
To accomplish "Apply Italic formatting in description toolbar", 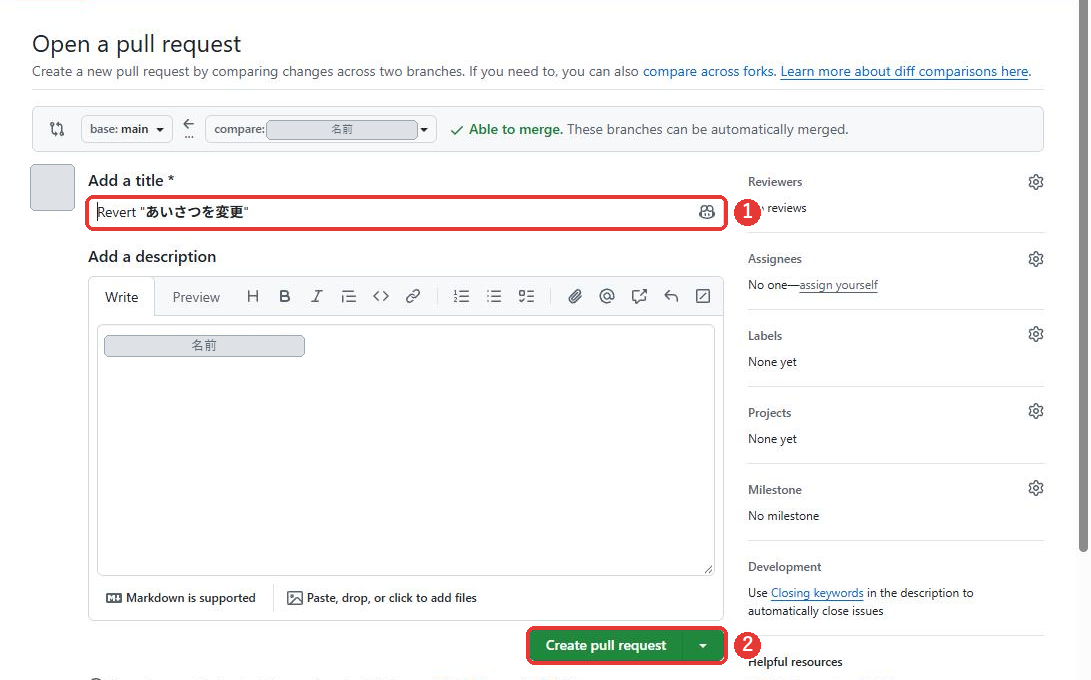I will pos(317,296).
